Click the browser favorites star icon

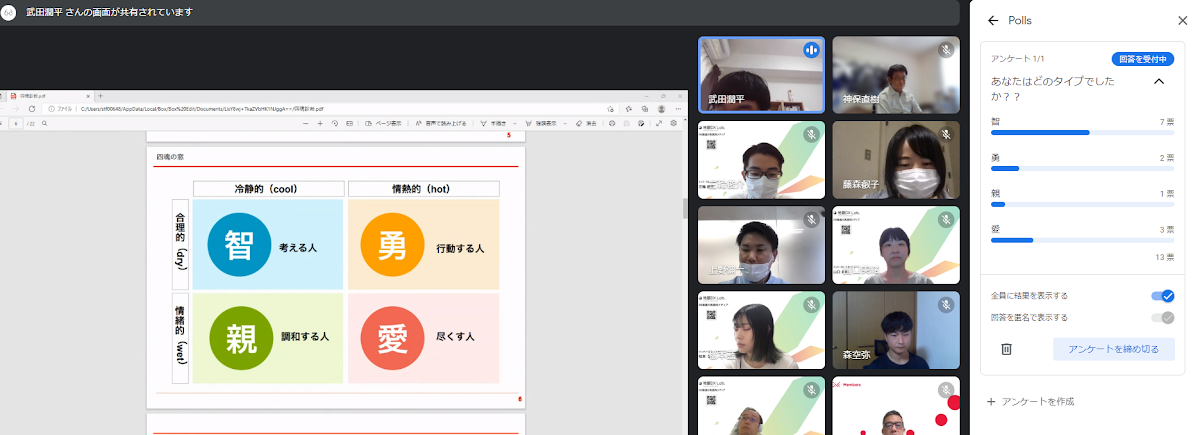click(x=628, y=109)
